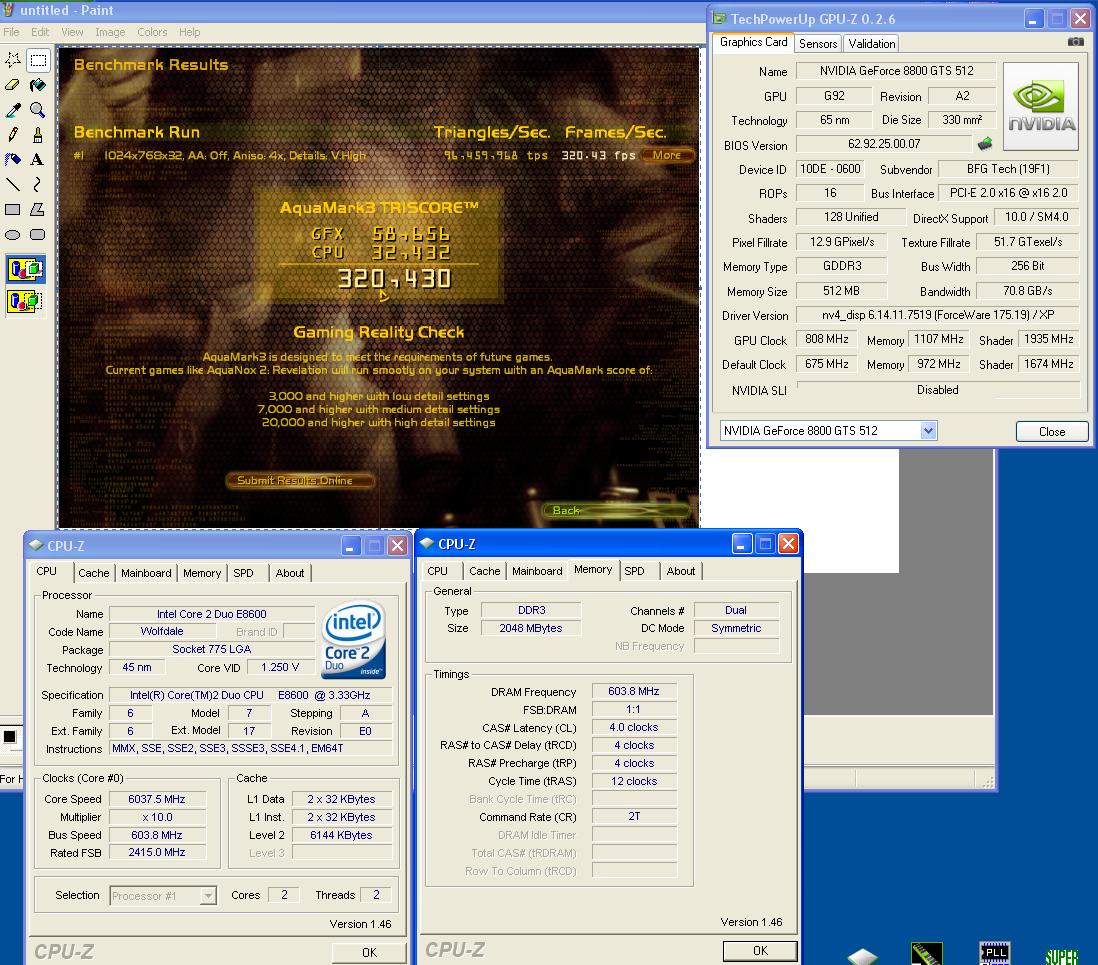This screenshot has height=965, width=1098.
Task: Click the BIOS save chip icon in GPU-Z
Action: (x=985, y=144)
